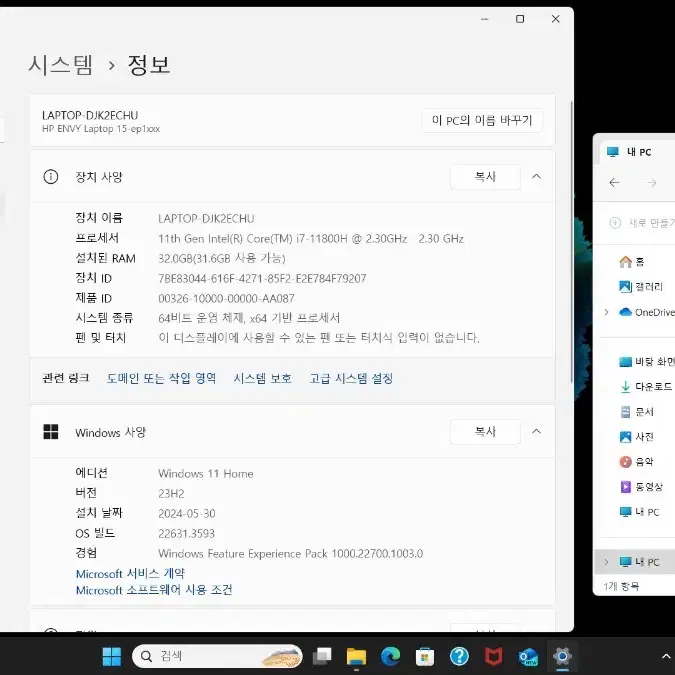Click the Windows Start button on taskbar

click(111, 656)
